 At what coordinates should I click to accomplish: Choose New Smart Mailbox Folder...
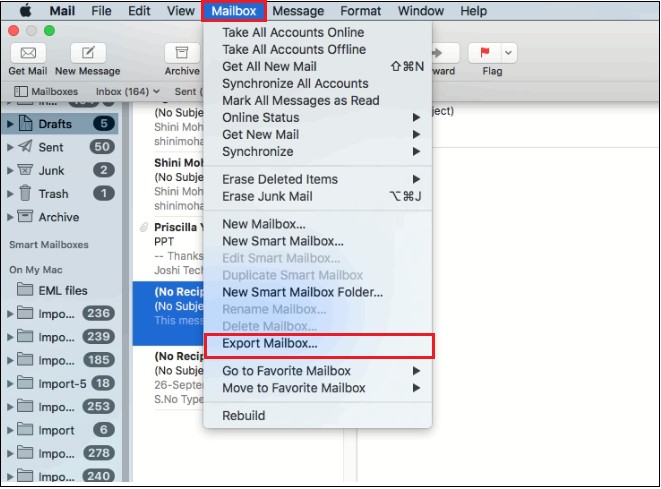click(317, 292)
